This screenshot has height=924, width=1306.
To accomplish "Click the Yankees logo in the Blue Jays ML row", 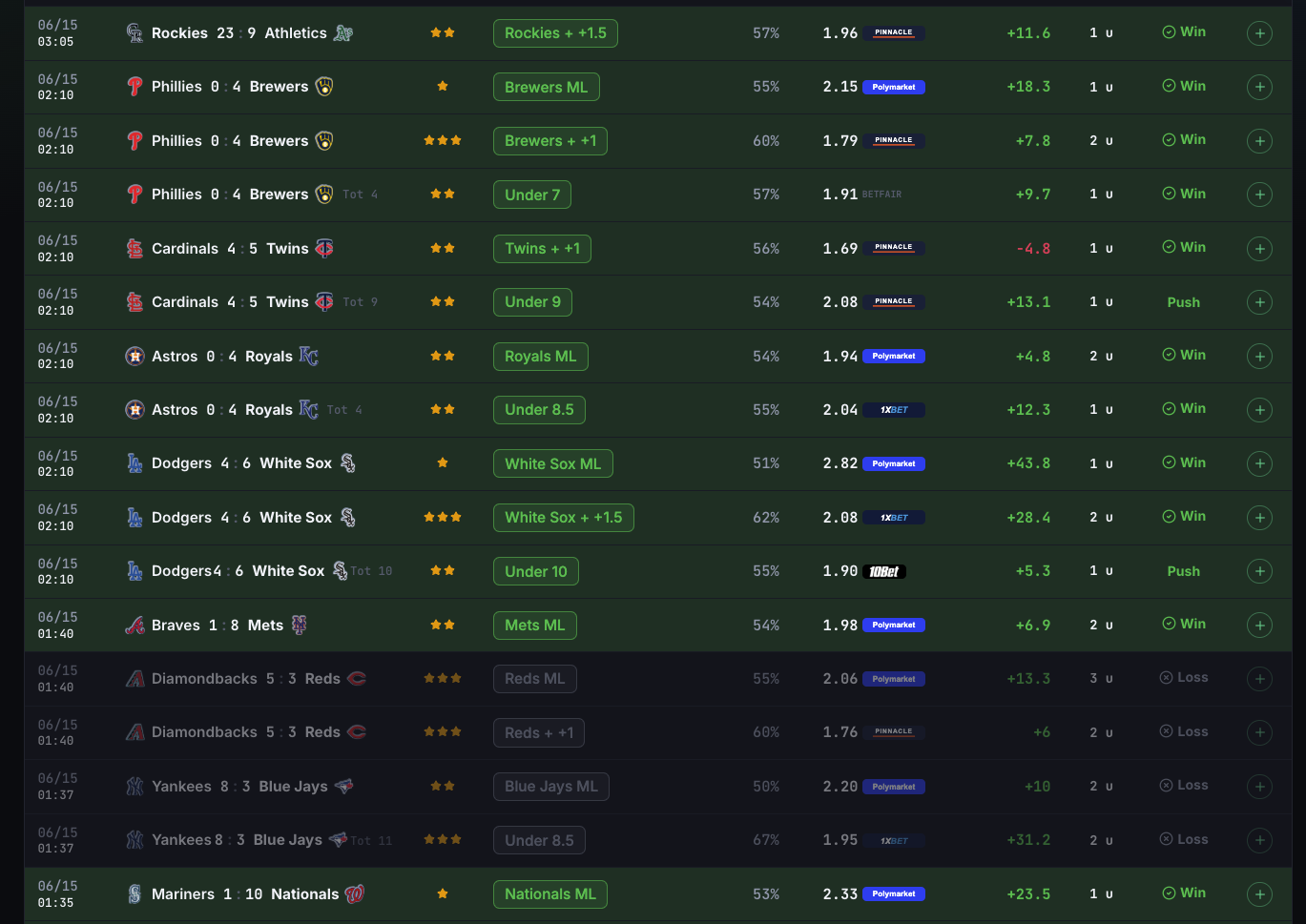I will click(x=135, y=787).
